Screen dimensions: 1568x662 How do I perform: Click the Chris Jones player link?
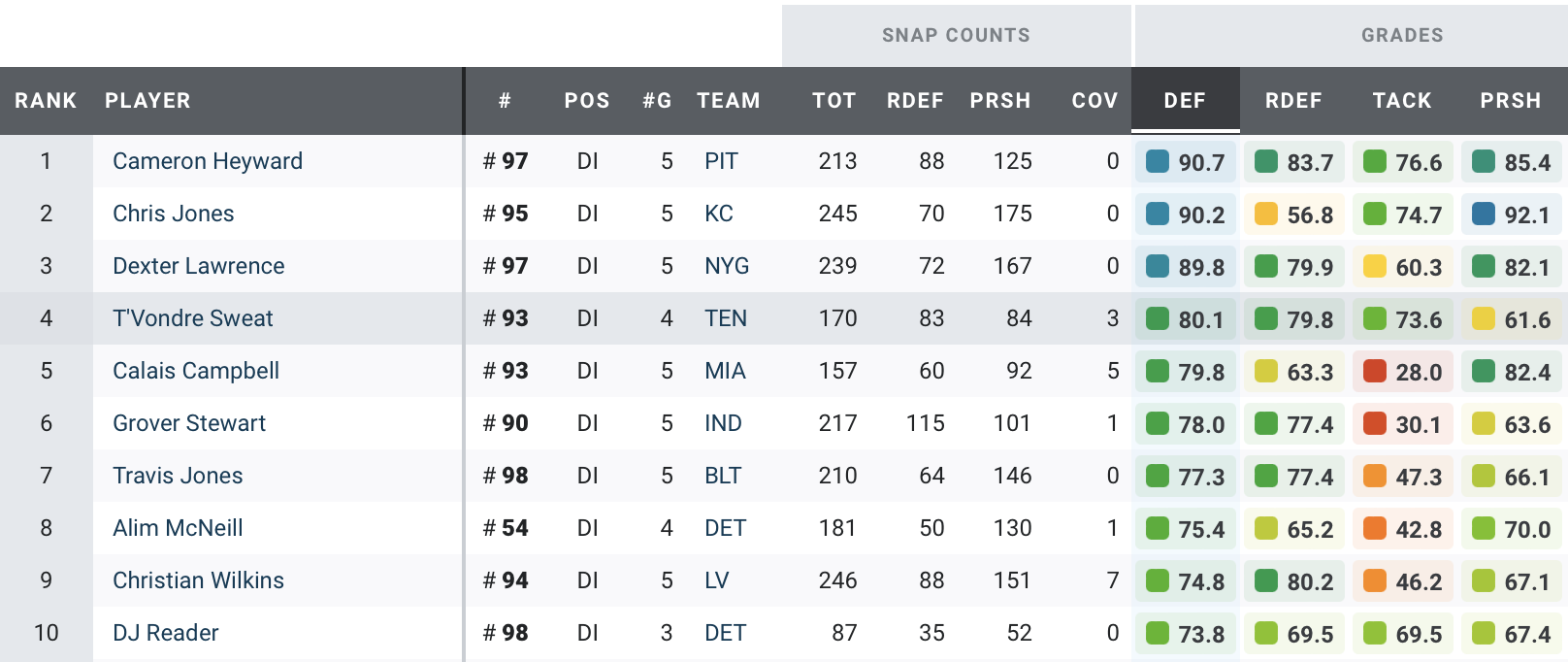click(173, 214)
